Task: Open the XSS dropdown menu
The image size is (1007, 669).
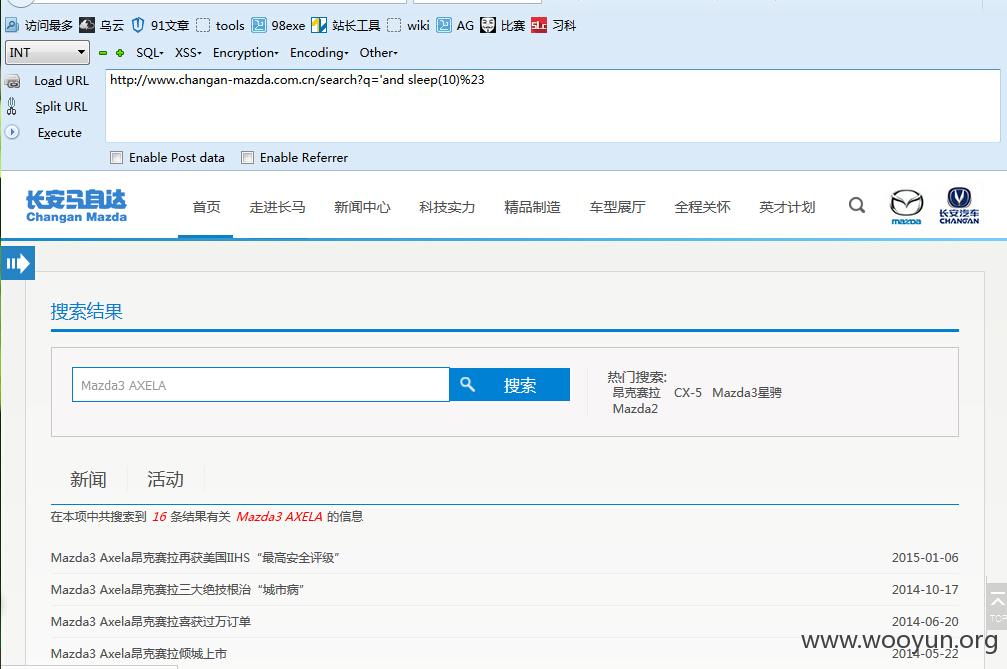Action: tap(188, 53)
